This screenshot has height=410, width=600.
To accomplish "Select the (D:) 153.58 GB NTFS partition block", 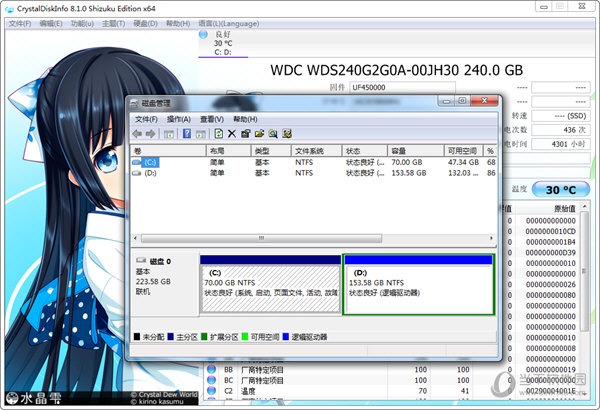I will [x=418, y=285].
